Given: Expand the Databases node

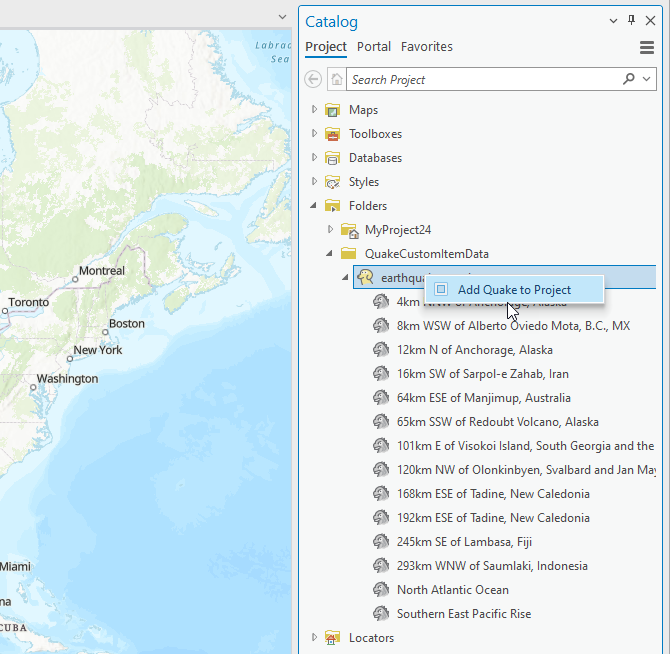Looking at the screenshot, I should click(x=314, y=157).
